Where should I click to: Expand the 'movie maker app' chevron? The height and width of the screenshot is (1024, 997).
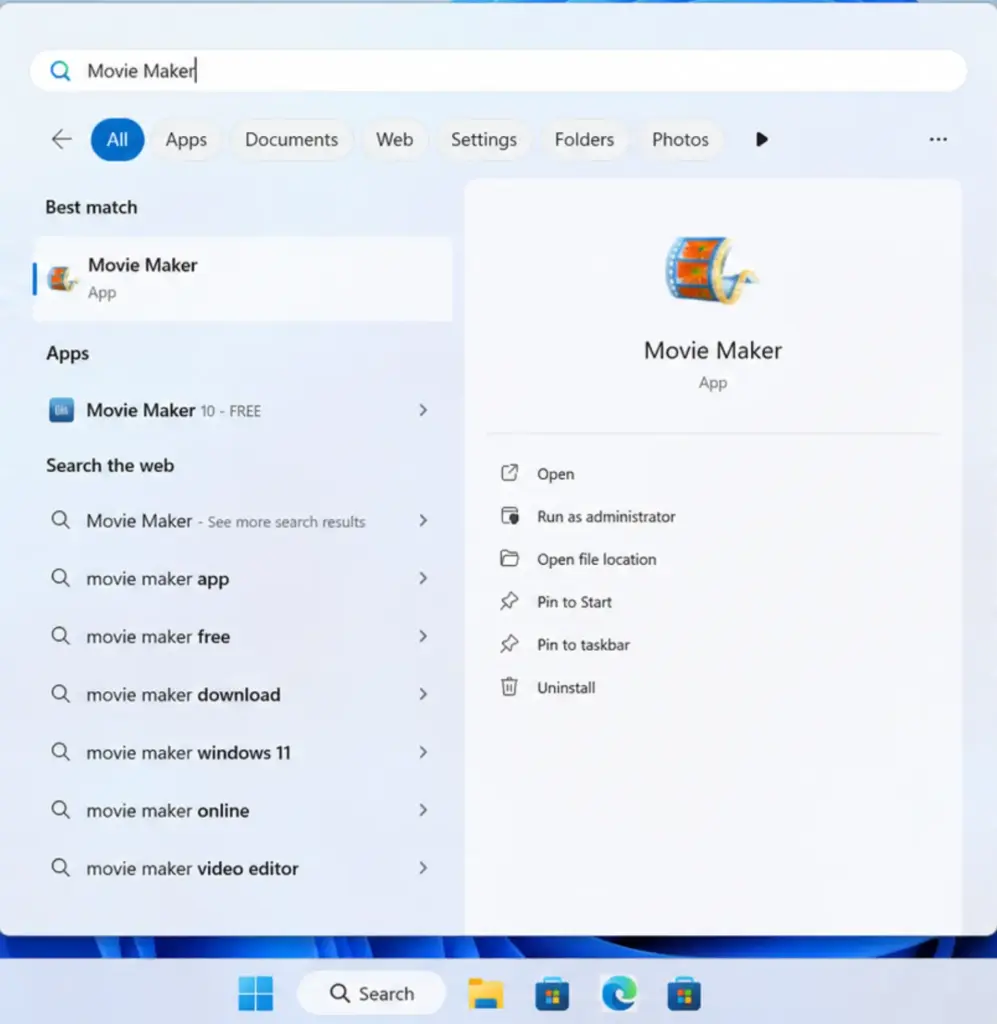pyautogui.click(x=423, y=578)
